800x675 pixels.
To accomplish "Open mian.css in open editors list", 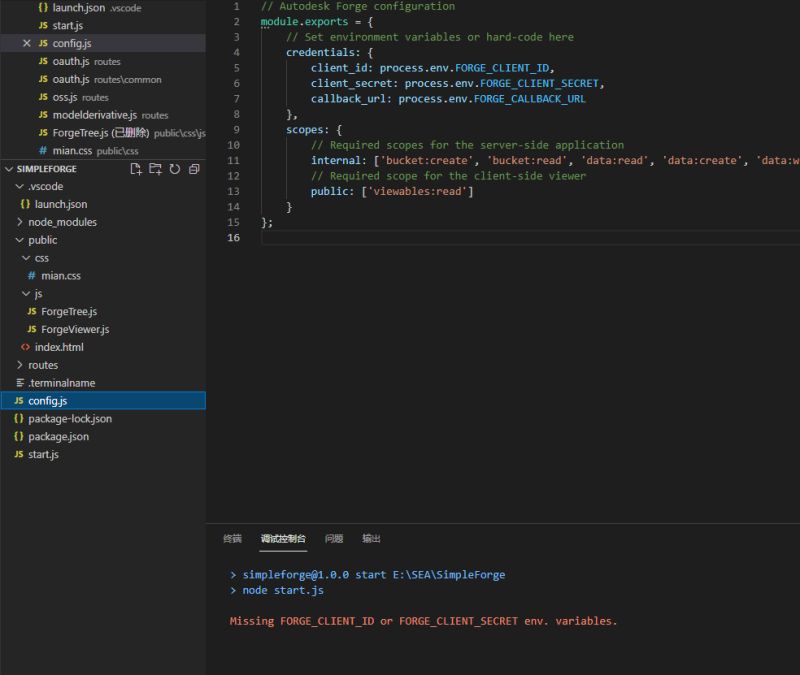I will click(x=103, y=151).
